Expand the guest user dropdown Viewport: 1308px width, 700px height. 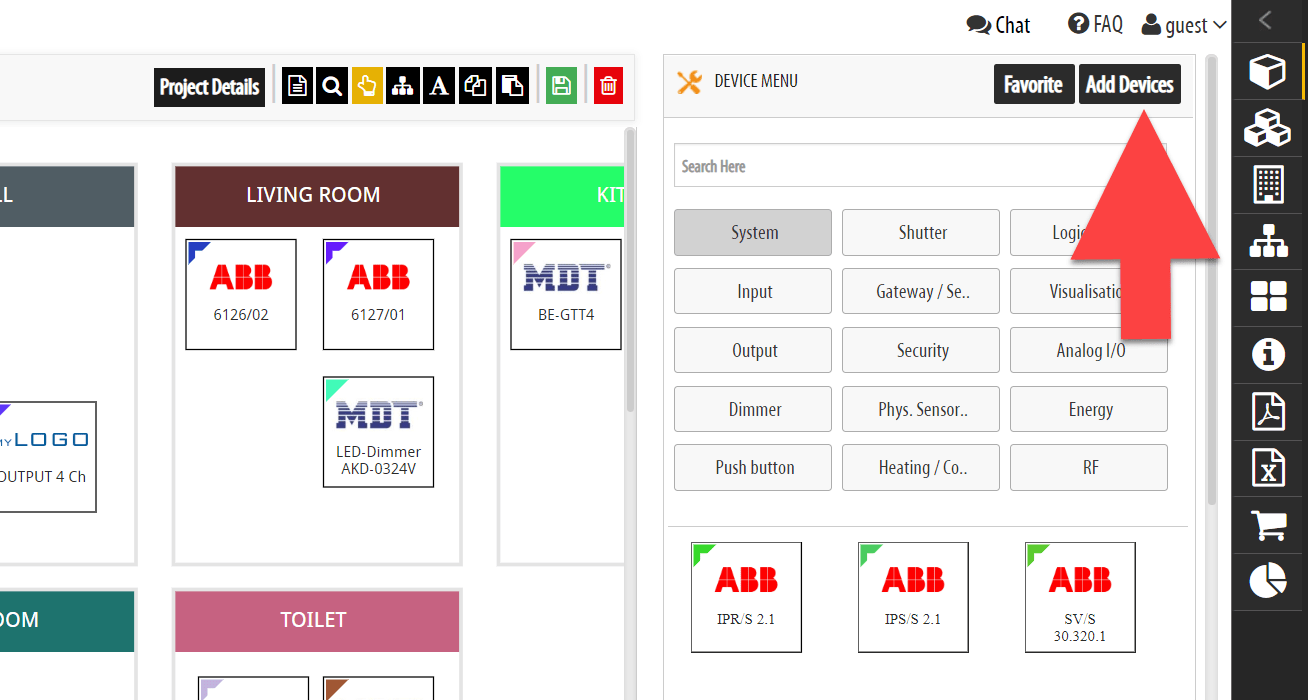pyautogui.click(x=1184, y=25)
